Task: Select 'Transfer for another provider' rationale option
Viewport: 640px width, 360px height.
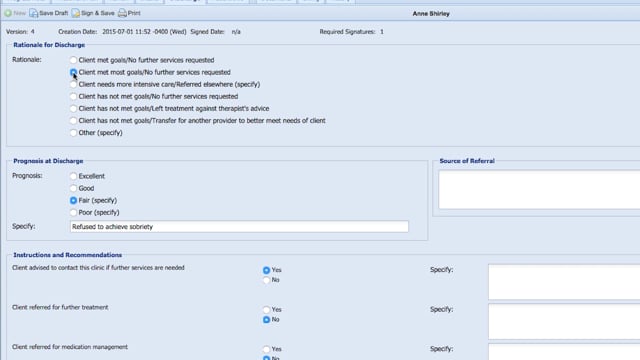Action: pyautogui.click(x=73, y=121)
